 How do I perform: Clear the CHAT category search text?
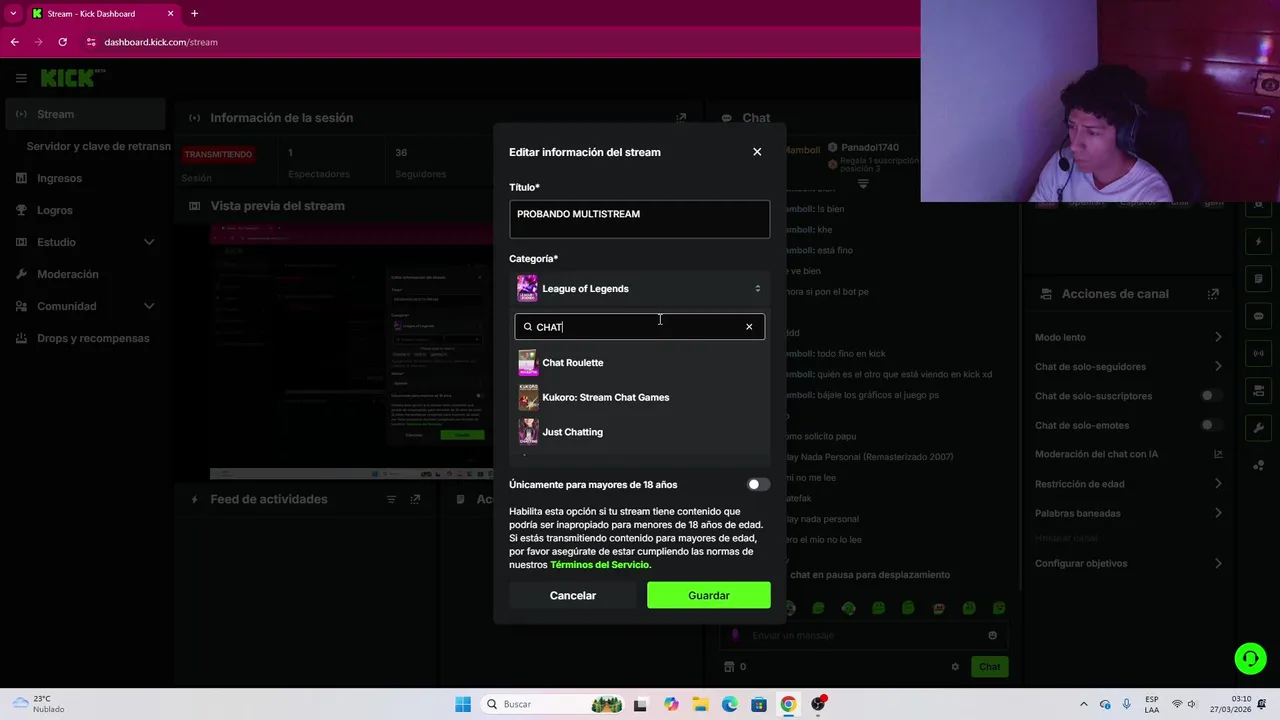[x=749, y=327]
